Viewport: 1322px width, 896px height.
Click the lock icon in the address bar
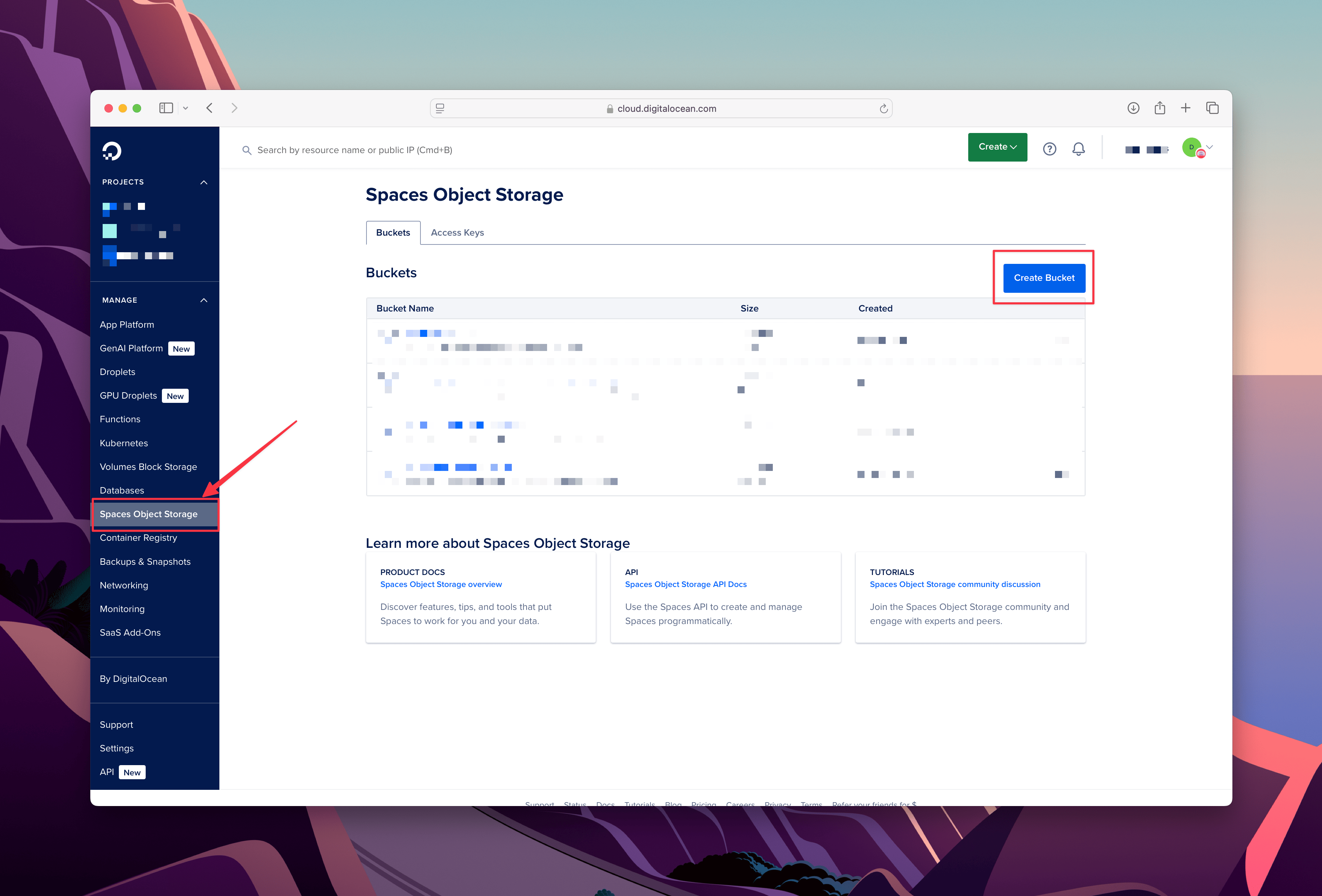click(610, 109)
